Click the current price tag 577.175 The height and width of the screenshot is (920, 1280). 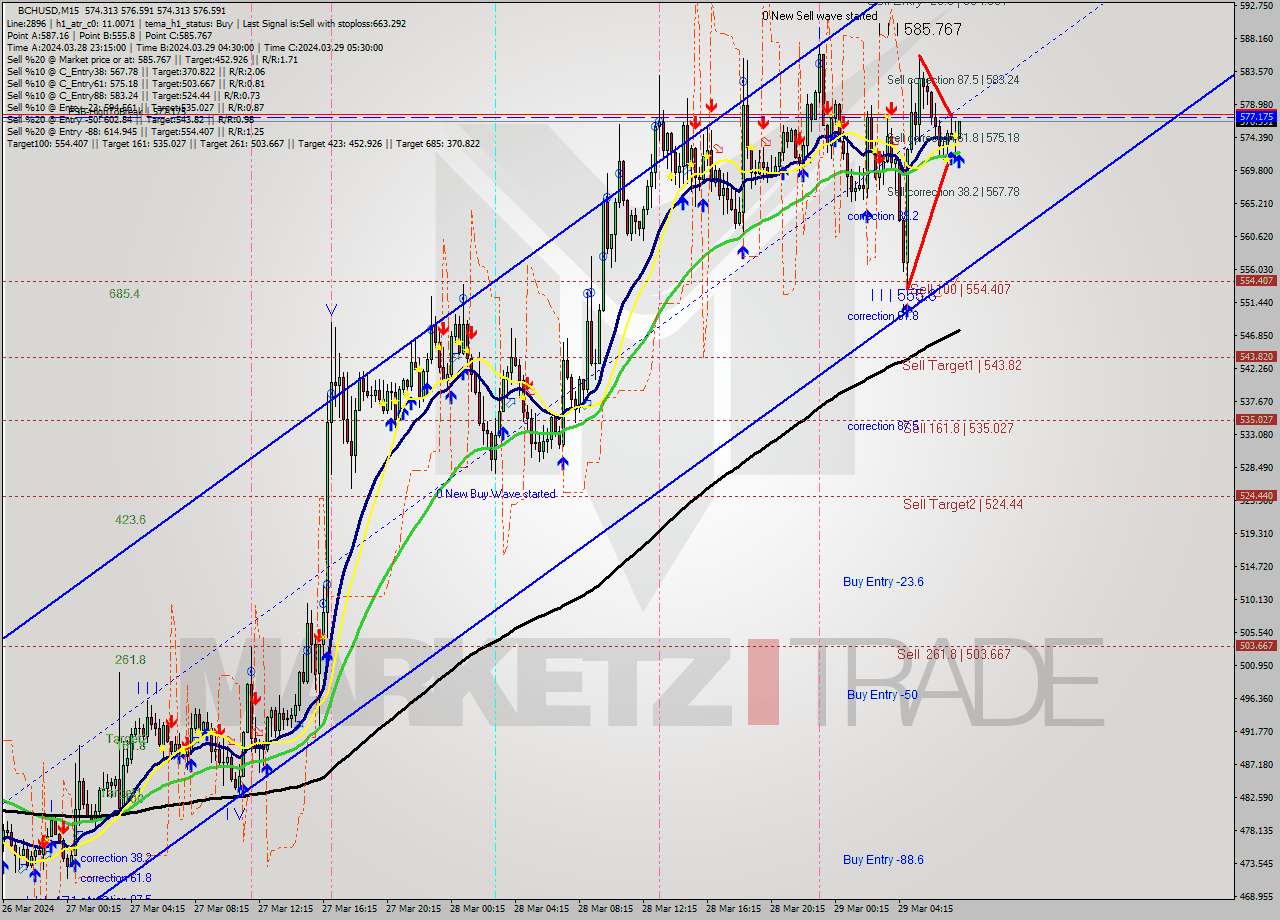(1256, 117)
